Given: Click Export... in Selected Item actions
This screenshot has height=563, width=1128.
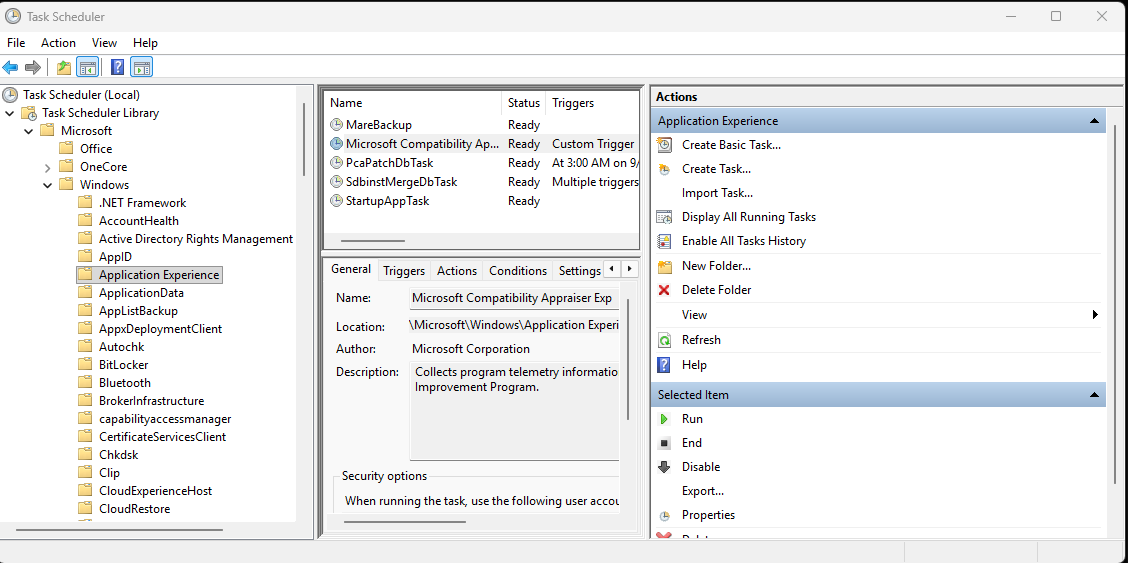Looking at the screenshot, I should (702, 491).
